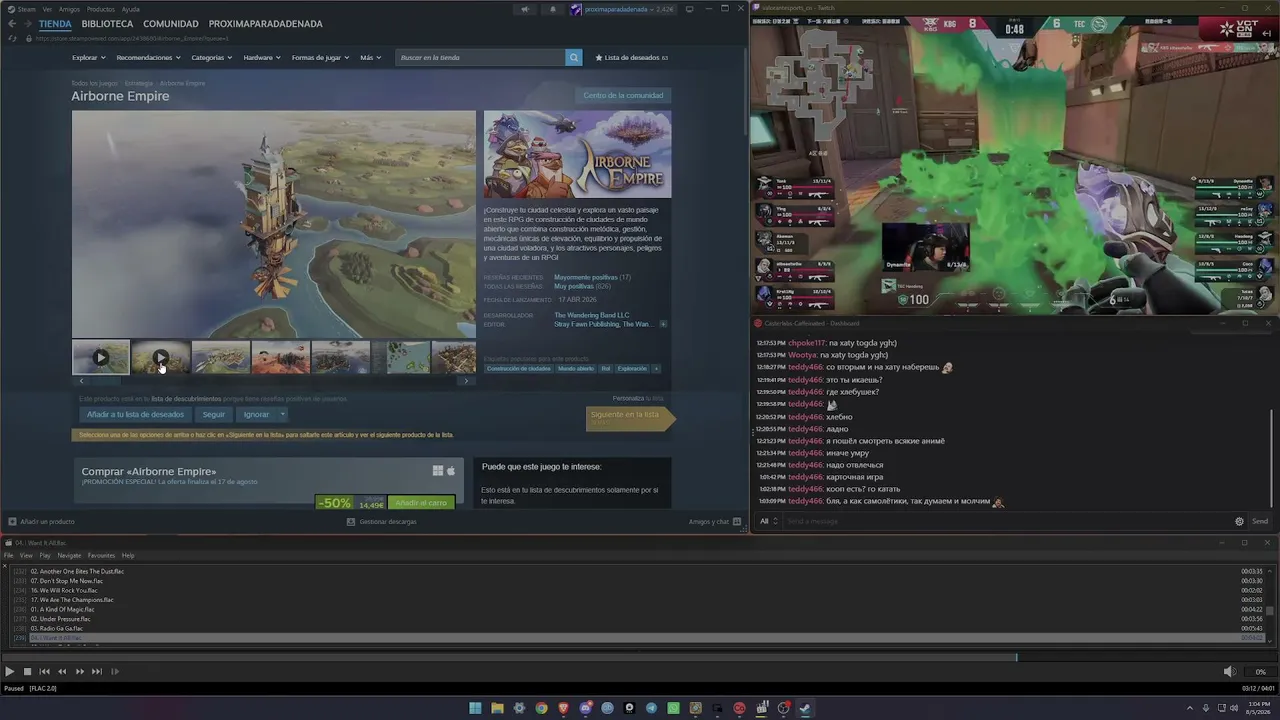Expand the Ignorar options arrow
The width and height of the screenshot is (1280, 720).
coord(282,414)
